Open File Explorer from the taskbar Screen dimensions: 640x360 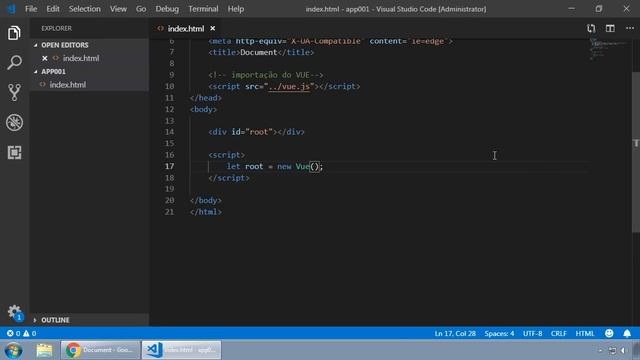click(x=44, y=350)
